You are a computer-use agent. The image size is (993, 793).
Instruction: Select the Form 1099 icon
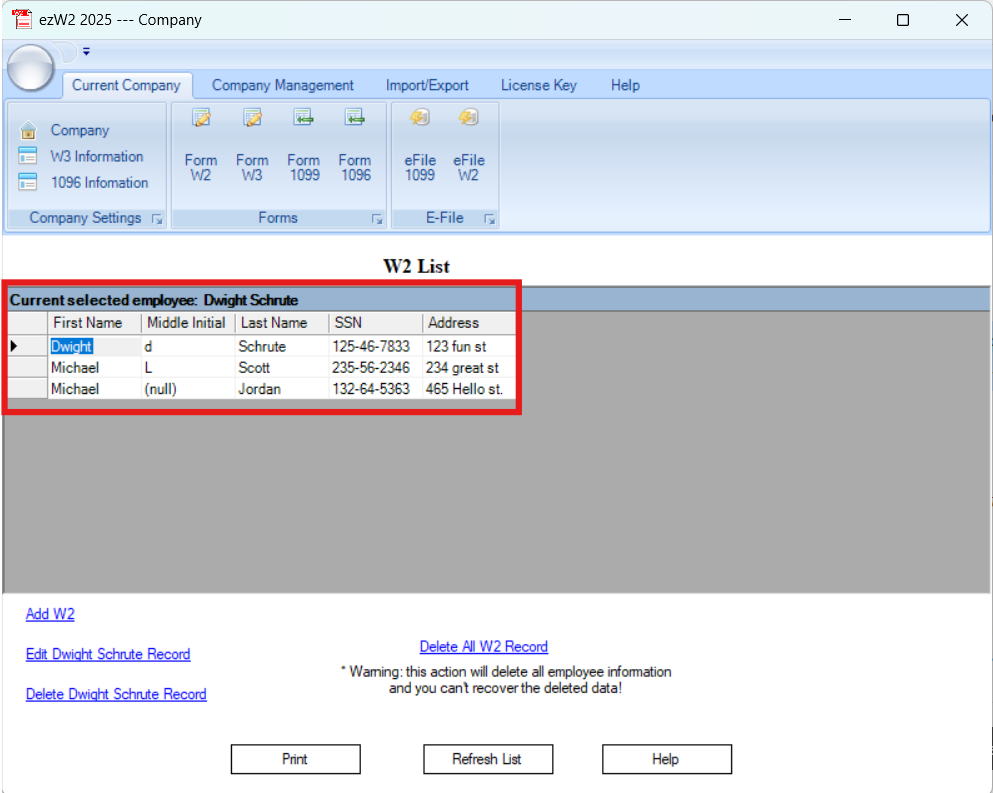(x=303, y=119)
